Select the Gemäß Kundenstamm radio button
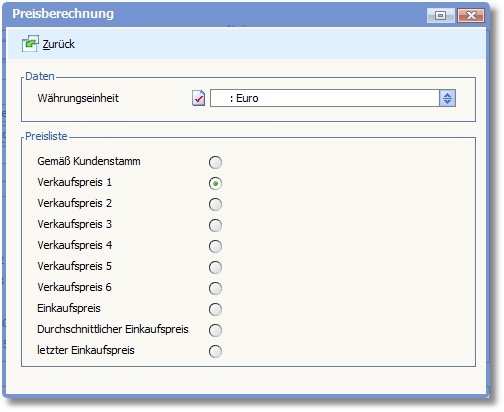The width and height of the screenshot is (504, 412). (215, 162)
